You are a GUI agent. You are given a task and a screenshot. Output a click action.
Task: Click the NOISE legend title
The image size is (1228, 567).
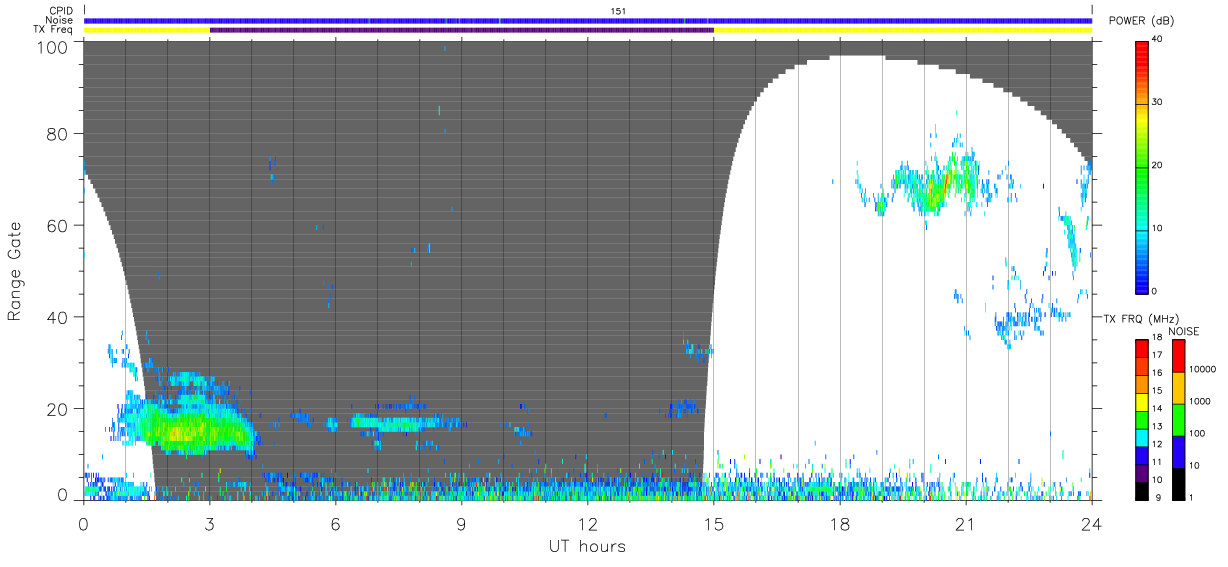[1185, 331]
